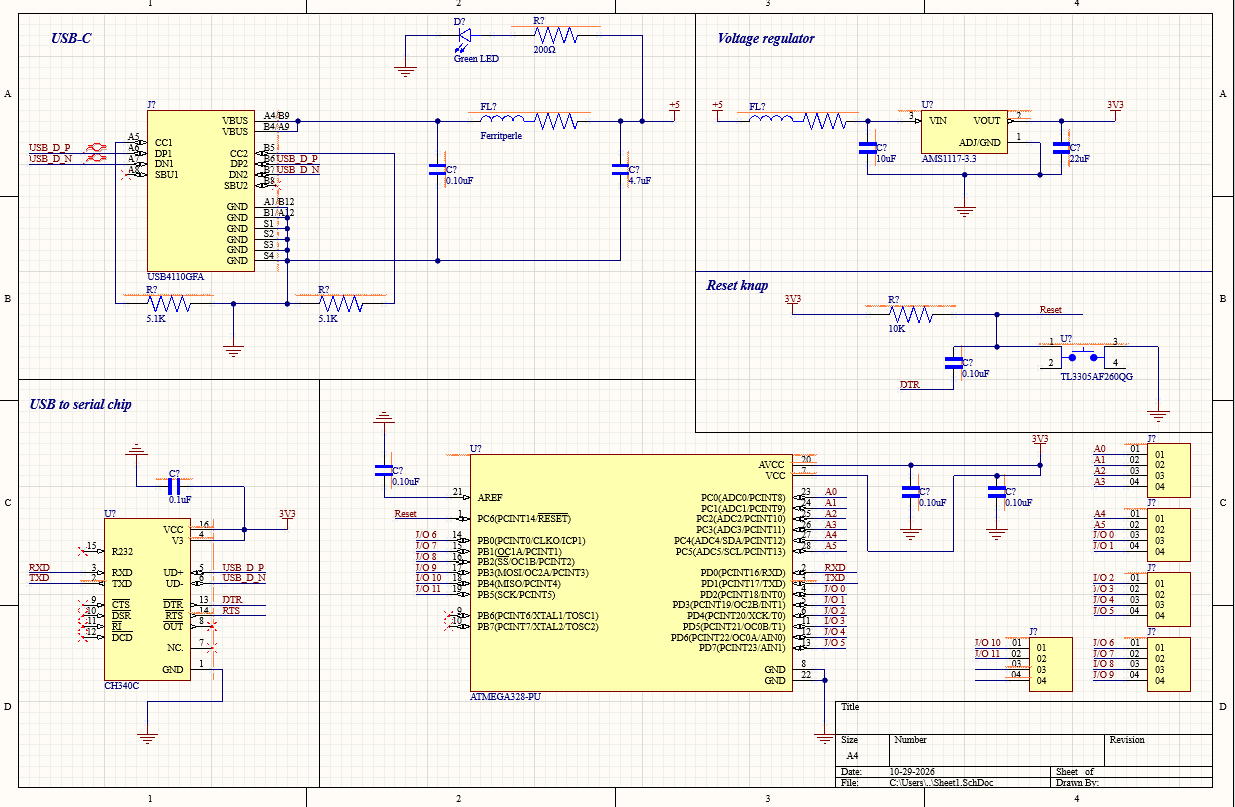The height and width of the screenshot is (807, 1235).
Task: Click the AMS1117-3.3 part label
Action: (x=947, y=158)
